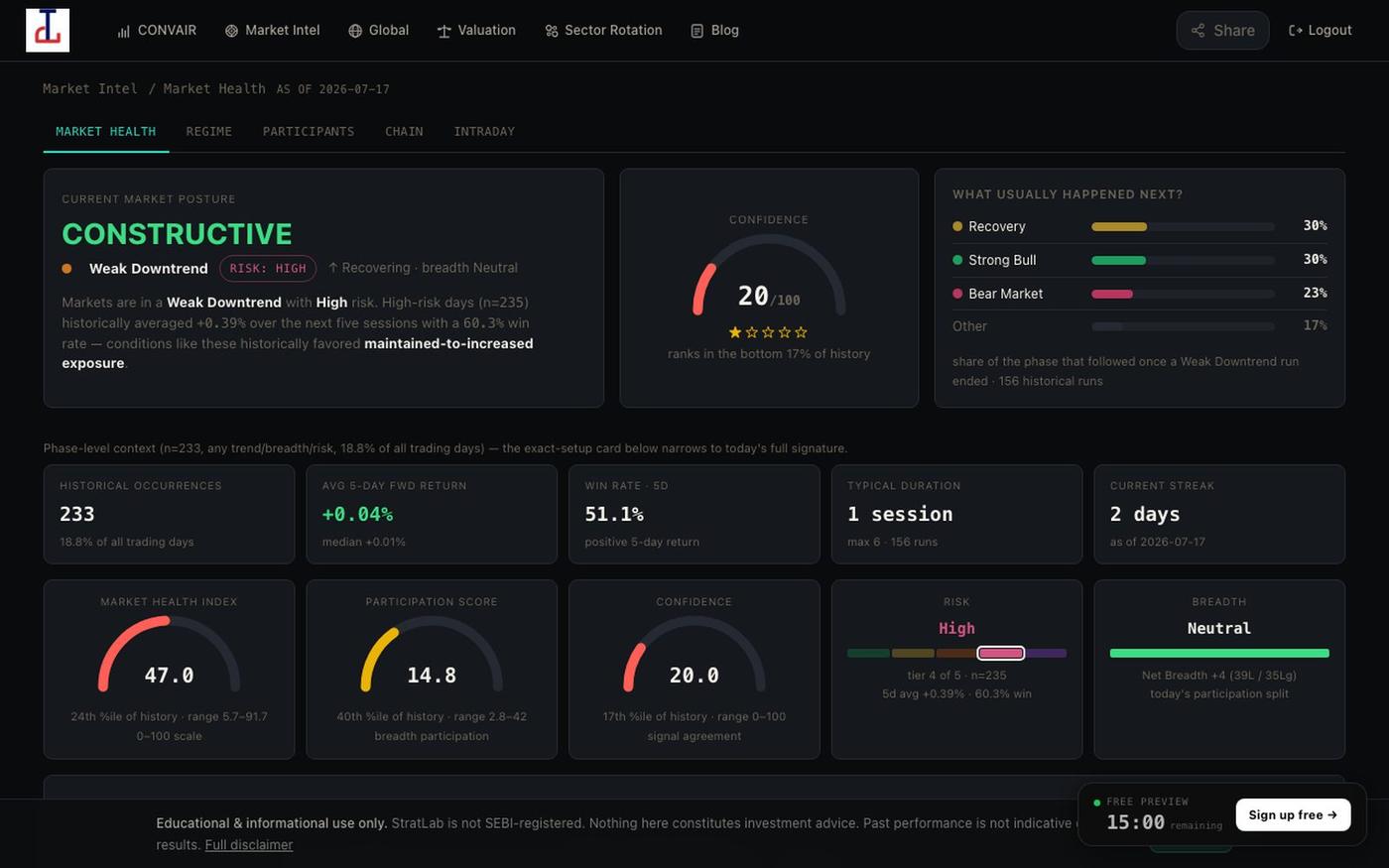Click the Sector Rotation icon

[x=552, y=31]
